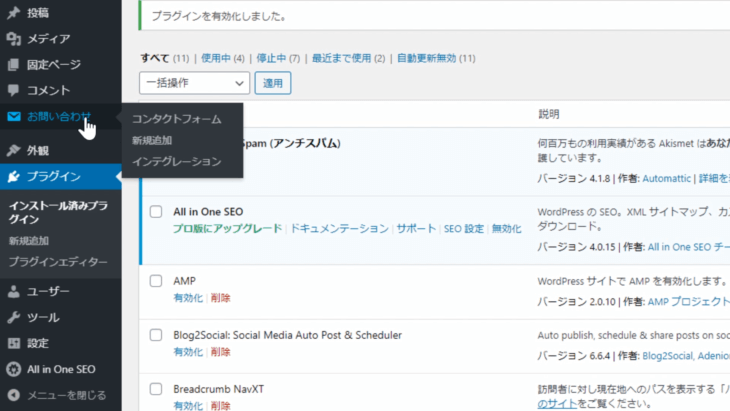The height and width of the screenshot is (411, 730).
Task: Click the user icon beside ユーザー
Action: (x=14, y=291)
